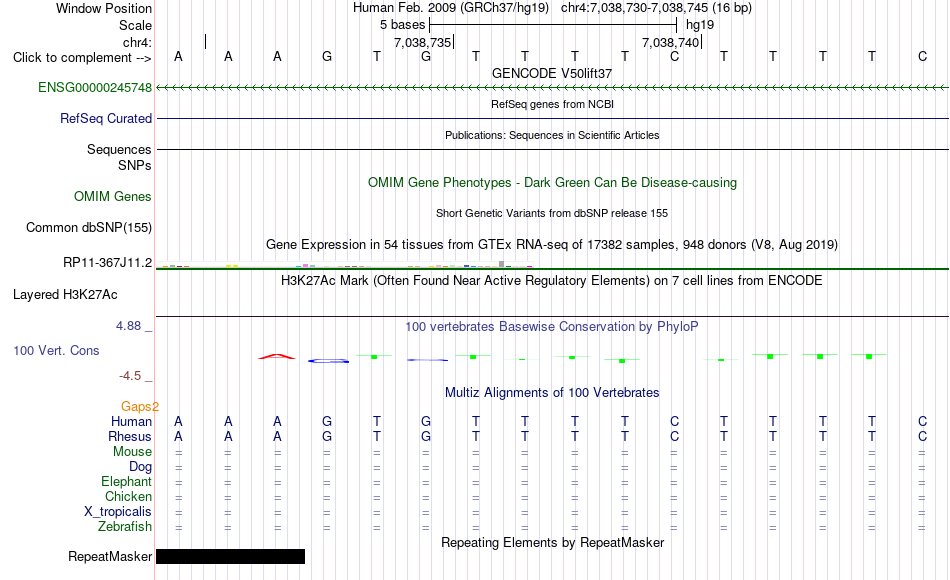Open Short Genetic Variants dbSNP 155 title
Screen dimensions: 950x580
pos(552,213)
